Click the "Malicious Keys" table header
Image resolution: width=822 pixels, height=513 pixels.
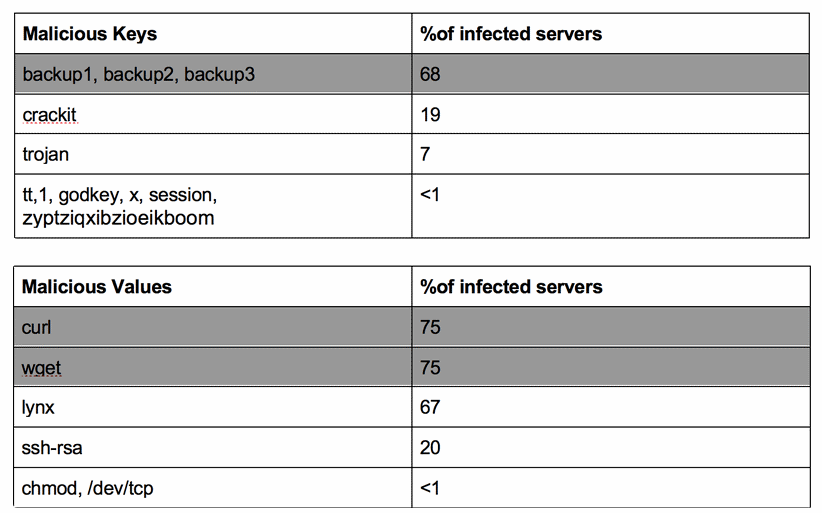(90, 34)
